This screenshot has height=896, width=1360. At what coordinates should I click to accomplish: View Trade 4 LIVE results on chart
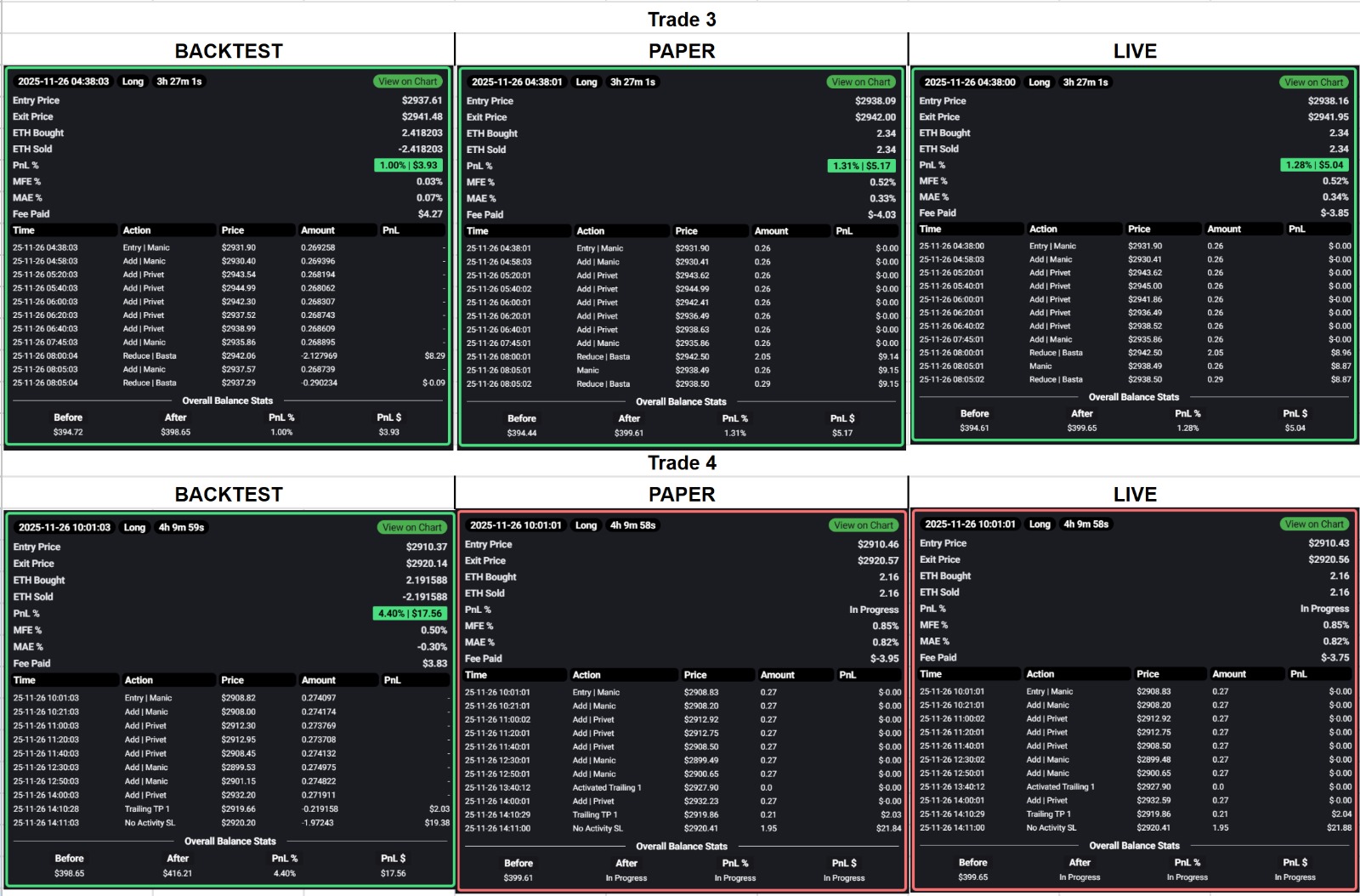[x=1315, y=525]
